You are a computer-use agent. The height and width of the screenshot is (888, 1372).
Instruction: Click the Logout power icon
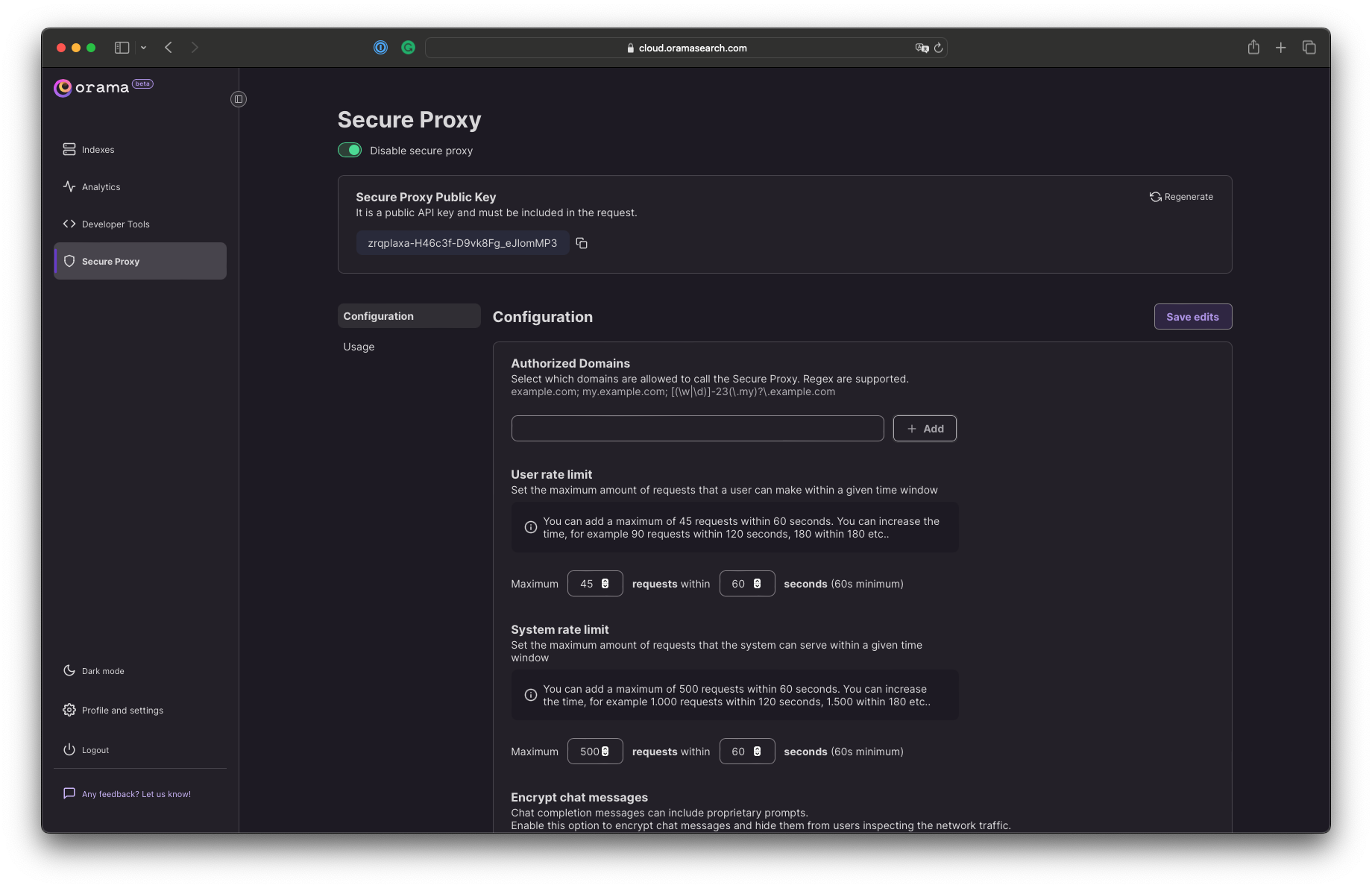tap(69, 749)
